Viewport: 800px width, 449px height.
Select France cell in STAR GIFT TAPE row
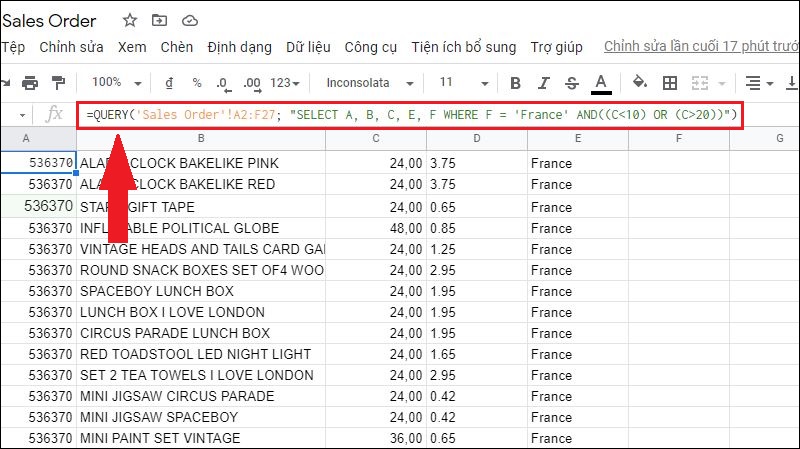coord(578,207)
